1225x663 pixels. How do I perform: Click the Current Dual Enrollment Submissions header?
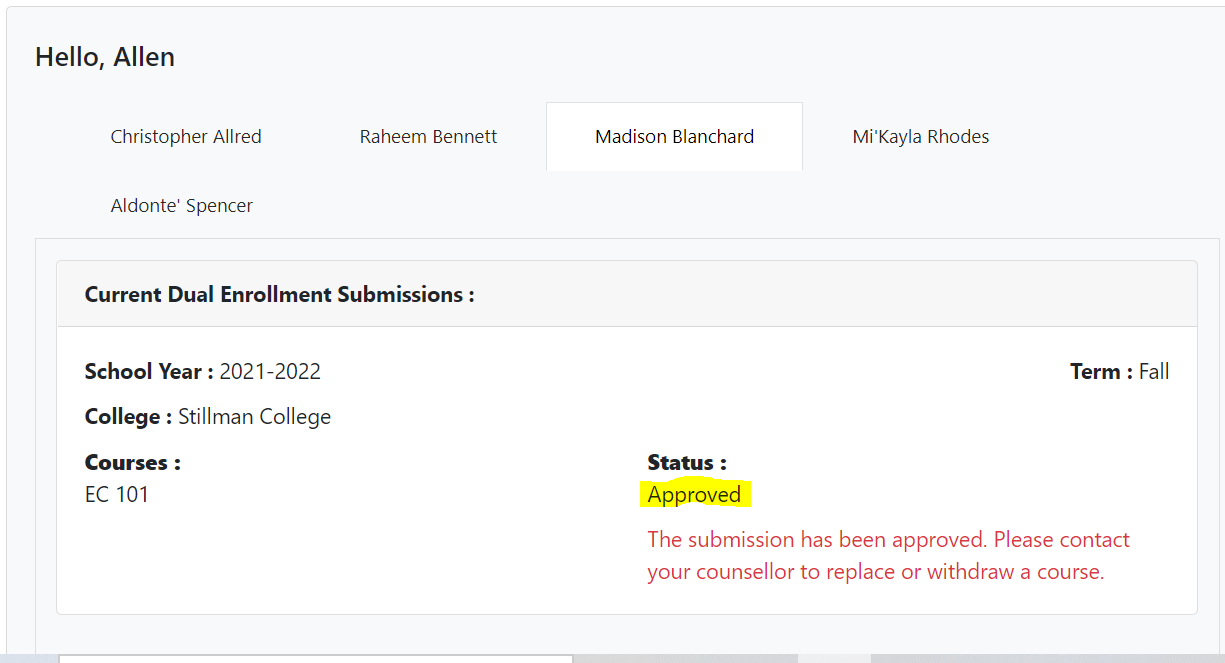tap(279, 295)
